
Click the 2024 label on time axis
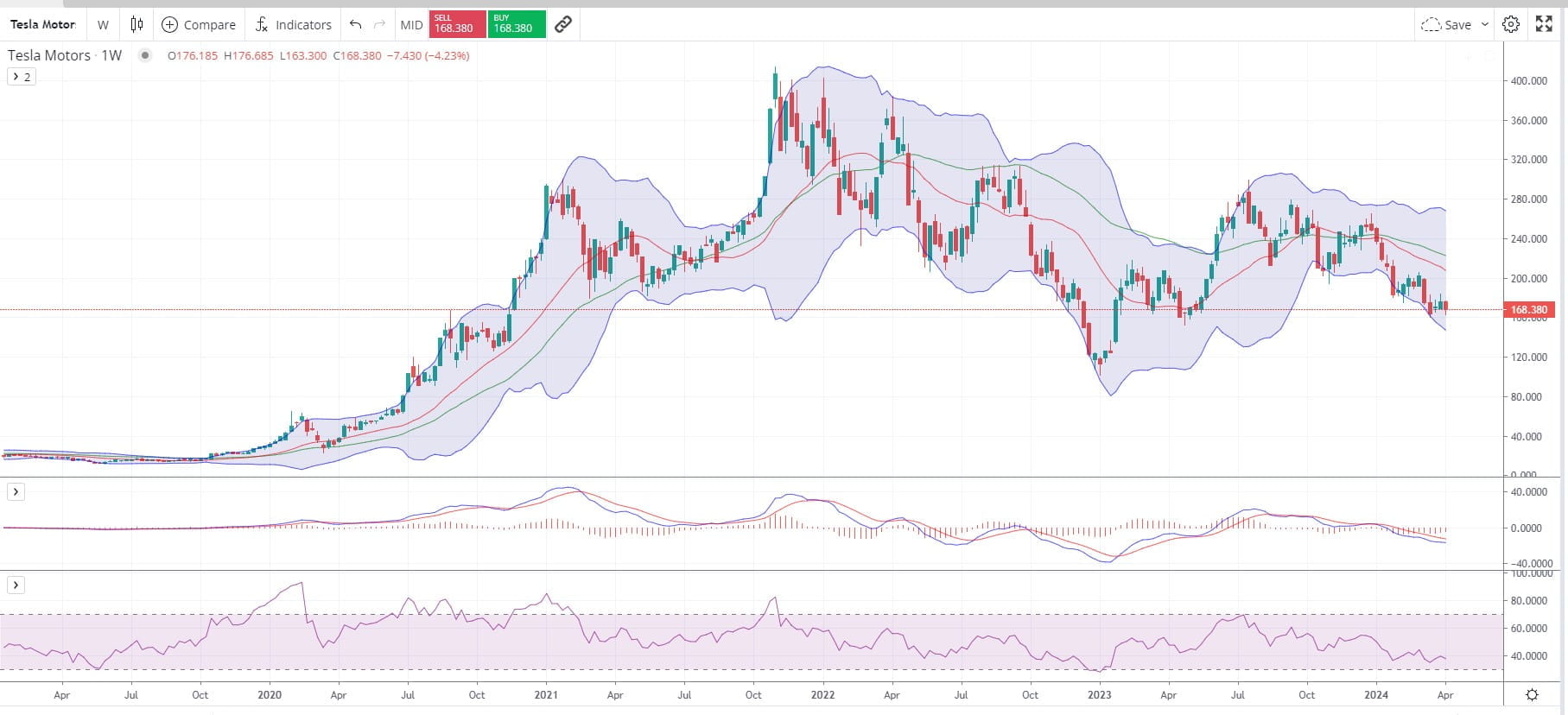coord(1376,694)
